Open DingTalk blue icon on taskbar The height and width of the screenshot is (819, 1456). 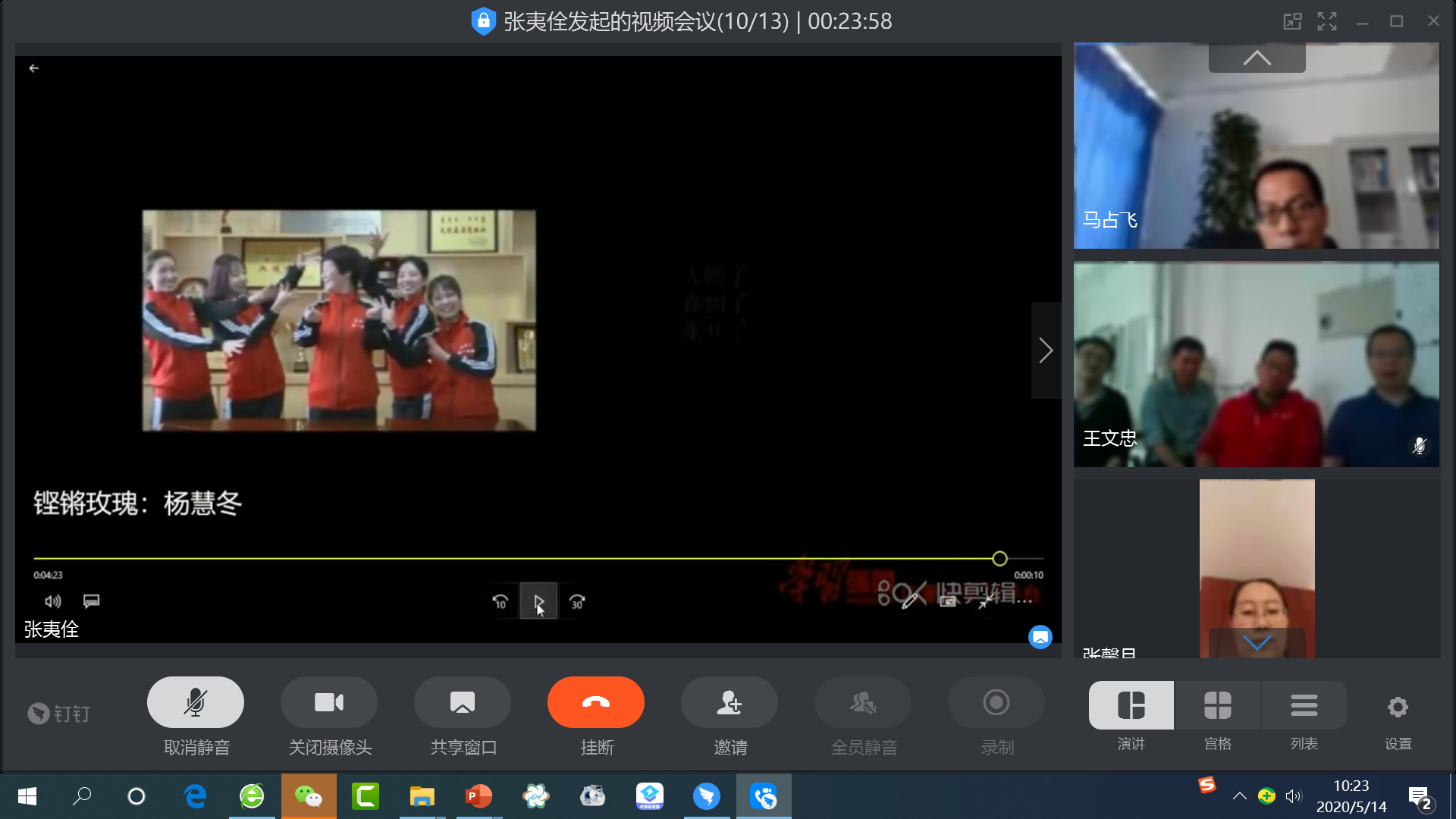[707, 796]
